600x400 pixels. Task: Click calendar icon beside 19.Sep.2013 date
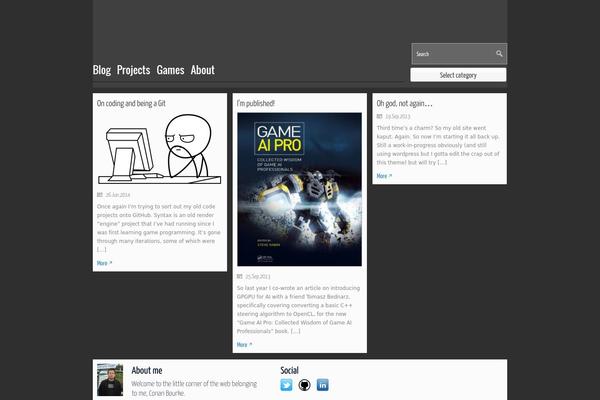tap(380, 116)
